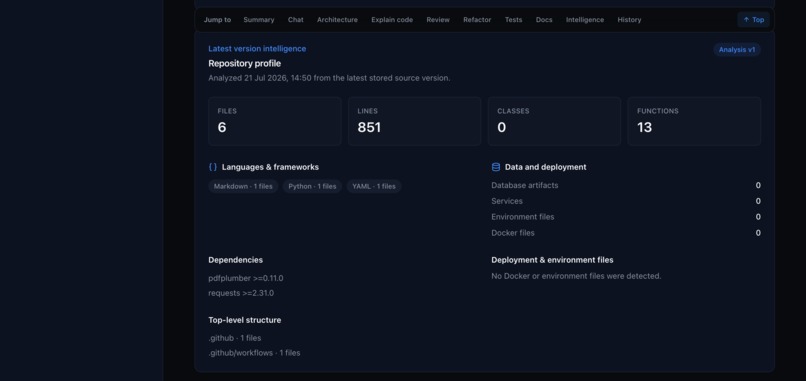Viewport: 806px width, 381px height.
Task: Click the curly braces Languages icon
Action: tap(213, 167)
